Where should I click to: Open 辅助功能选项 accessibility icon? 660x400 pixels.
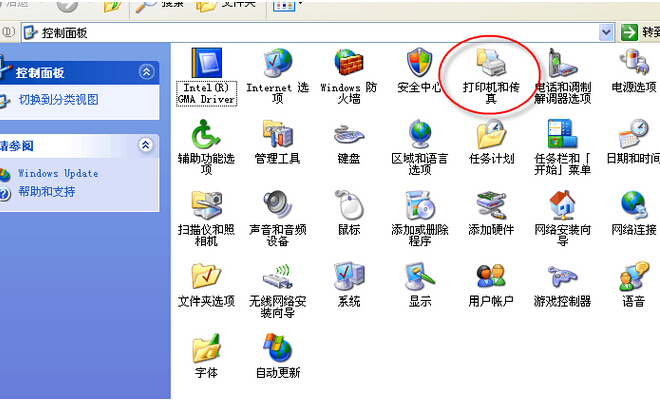(x=206, y=135)
